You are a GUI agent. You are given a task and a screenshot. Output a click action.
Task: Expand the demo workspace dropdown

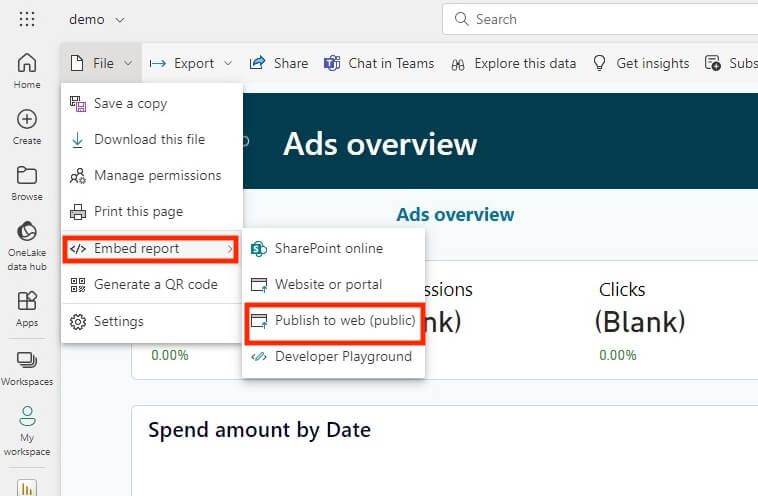tap(97, 19)
